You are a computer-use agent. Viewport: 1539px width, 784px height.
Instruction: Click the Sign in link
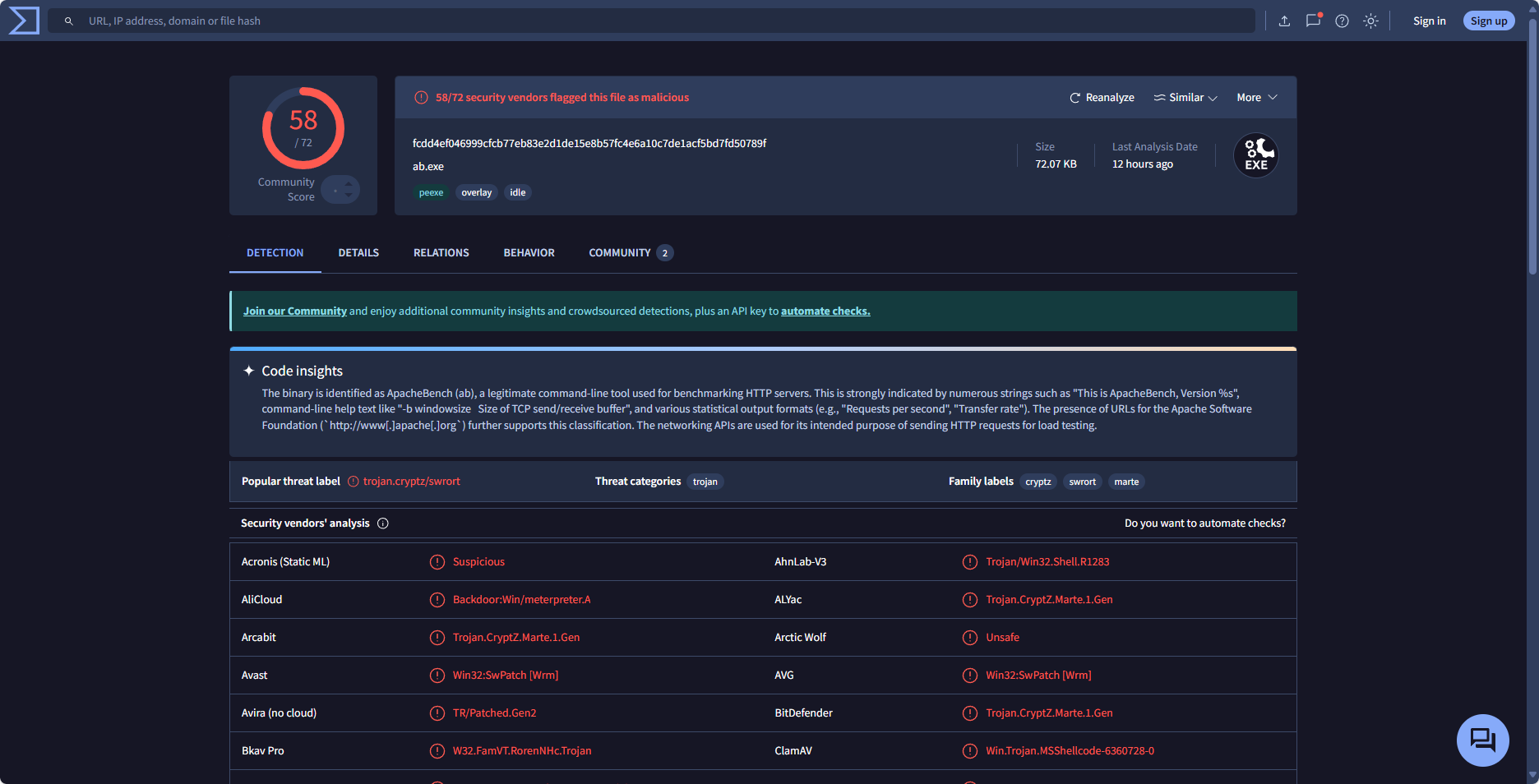click(1429, 21)
